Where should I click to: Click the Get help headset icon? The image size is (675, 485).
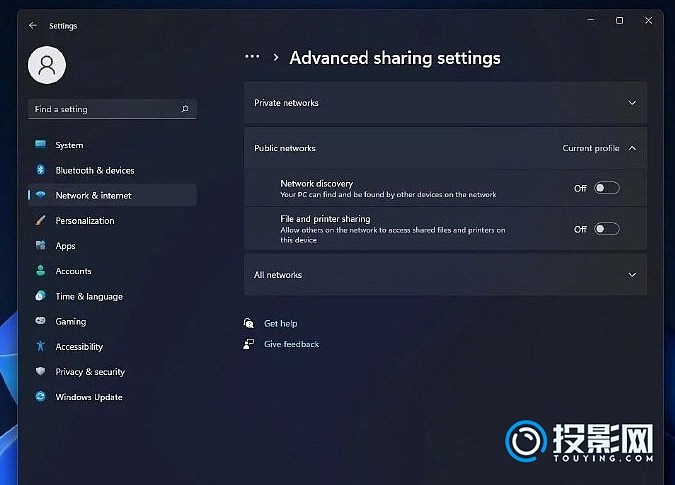[248, 323]
